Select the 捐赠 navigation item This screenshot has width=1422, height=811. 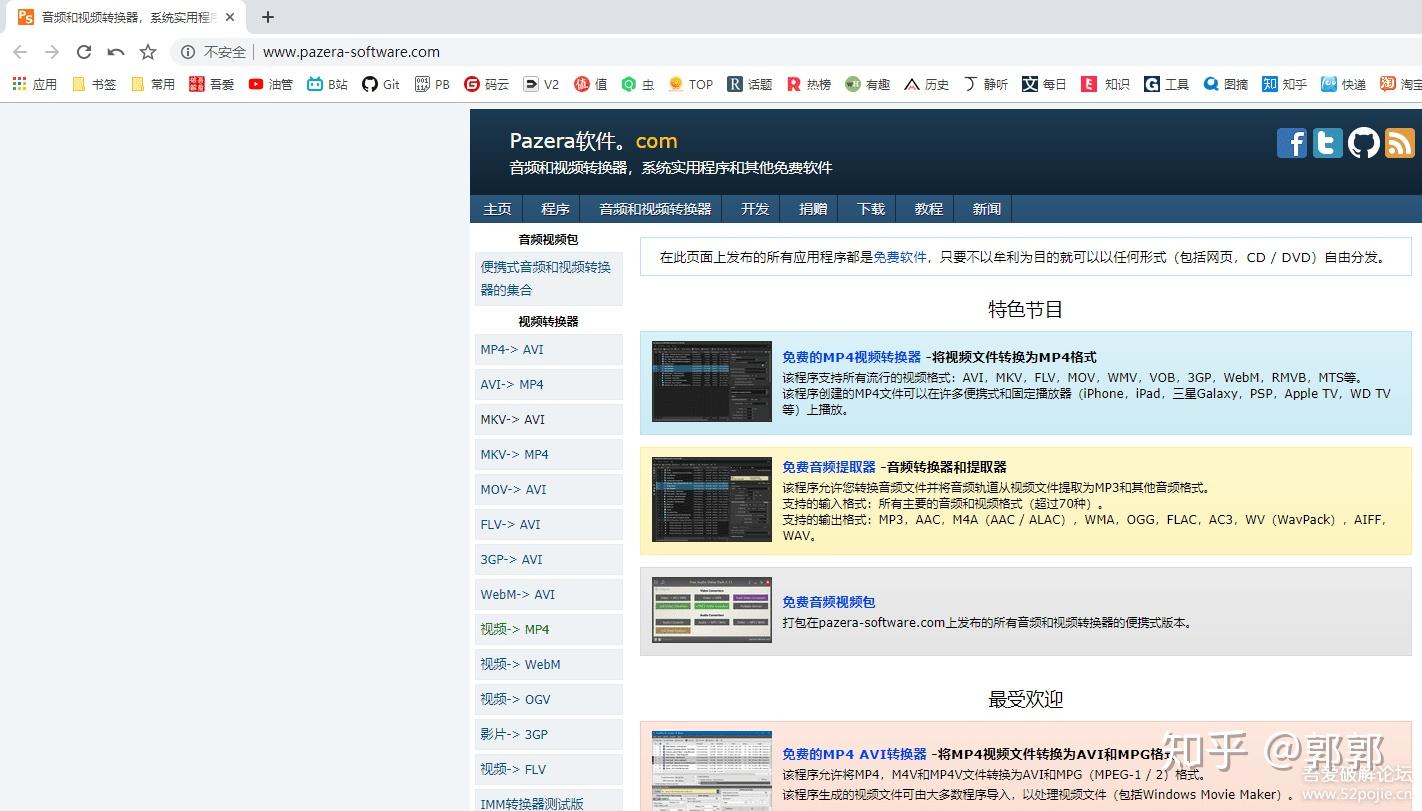pos(813,209)
